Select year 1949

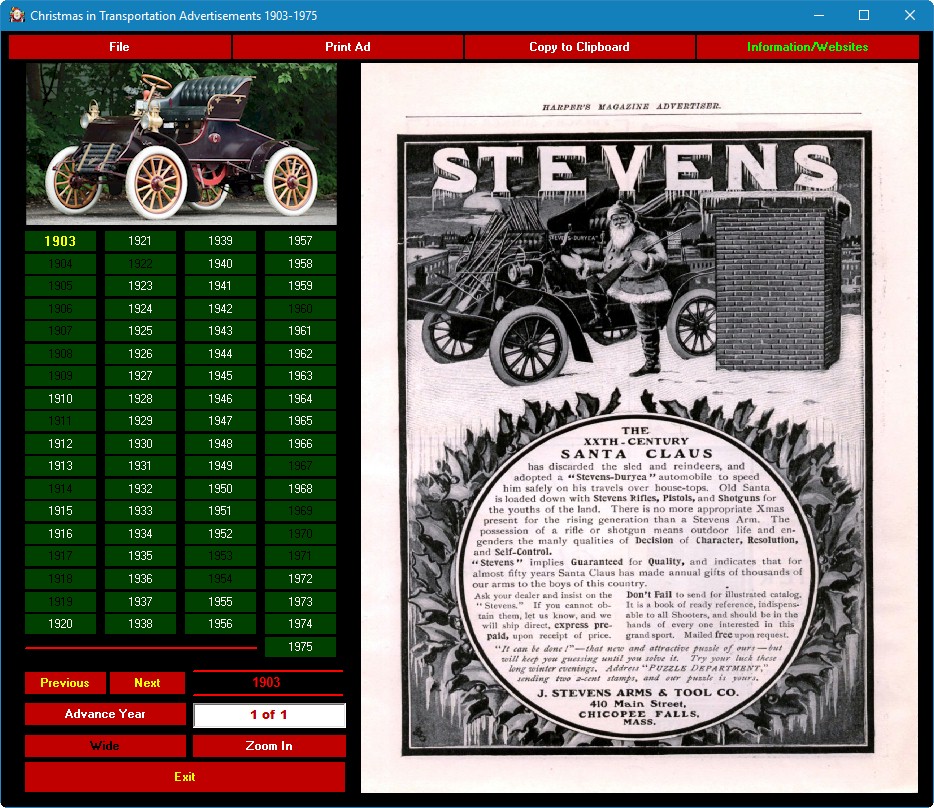(x=220, y=466)
